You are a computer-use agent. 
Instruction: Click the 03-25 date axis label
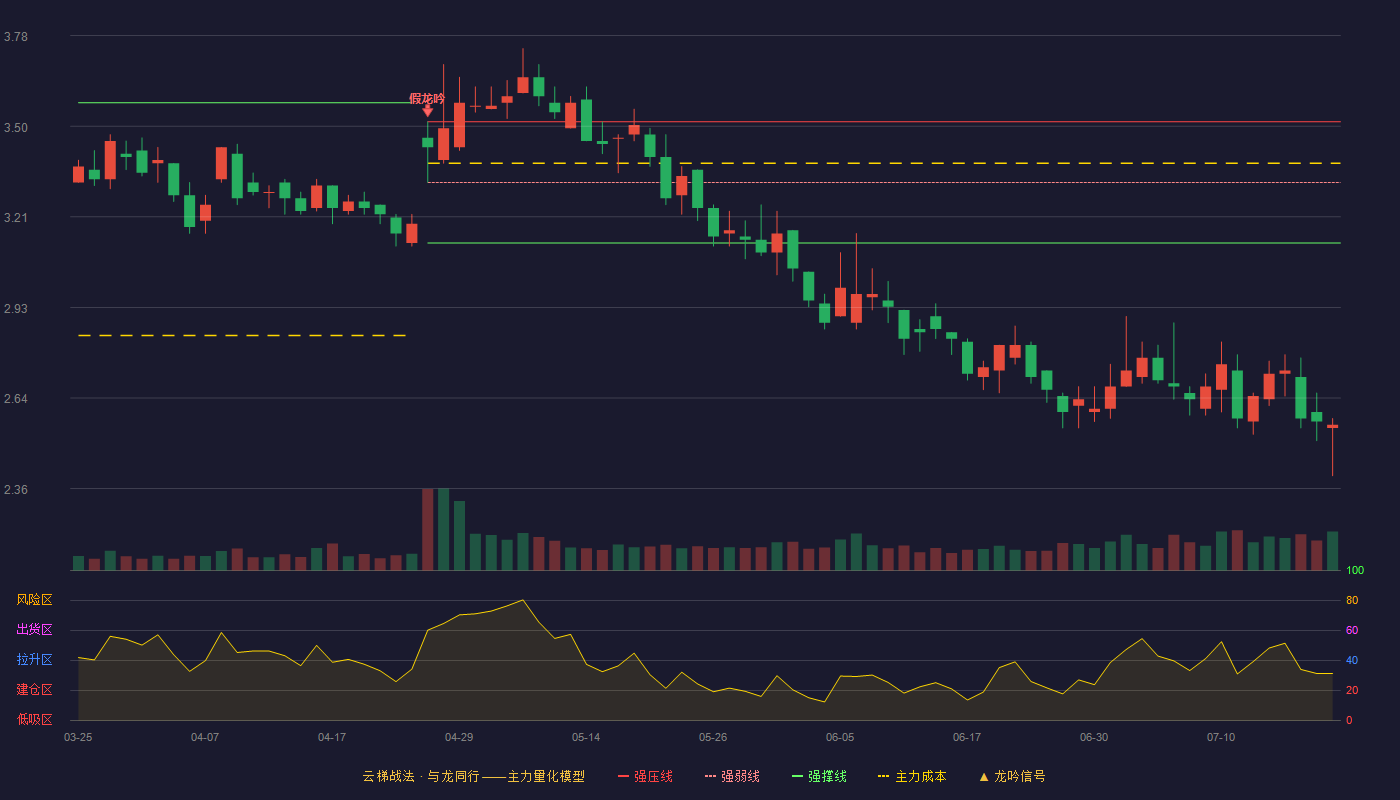[78, 737]
